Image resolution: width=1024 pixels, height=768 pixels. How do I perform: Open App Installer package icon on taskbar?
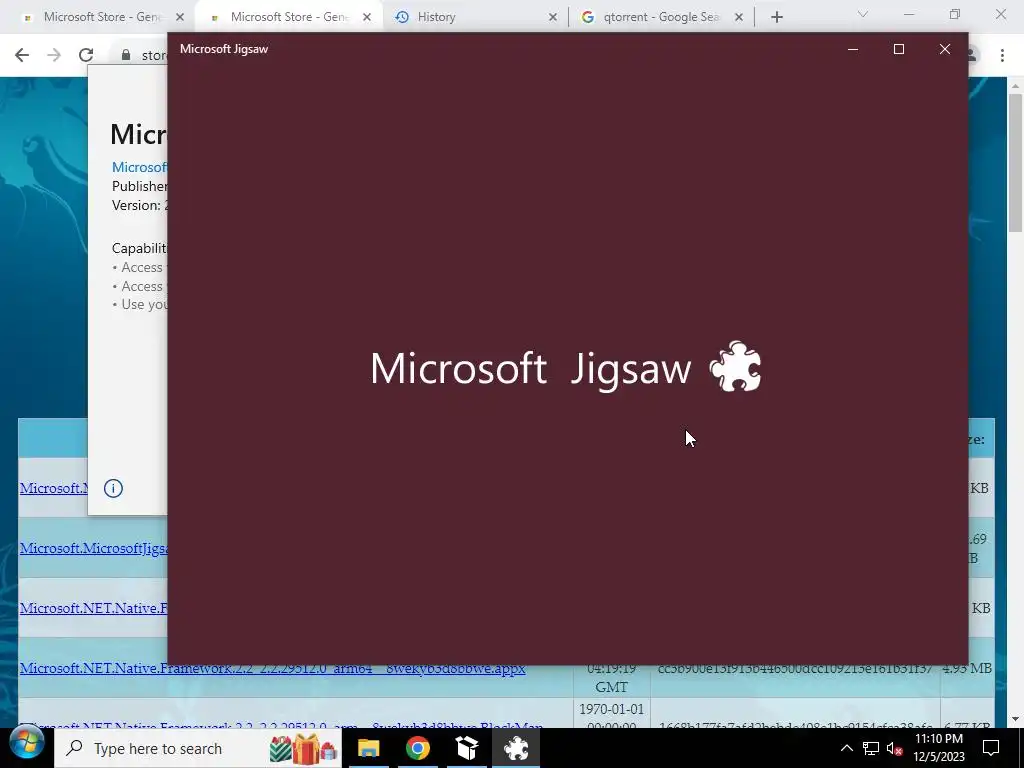pos(467,748)
